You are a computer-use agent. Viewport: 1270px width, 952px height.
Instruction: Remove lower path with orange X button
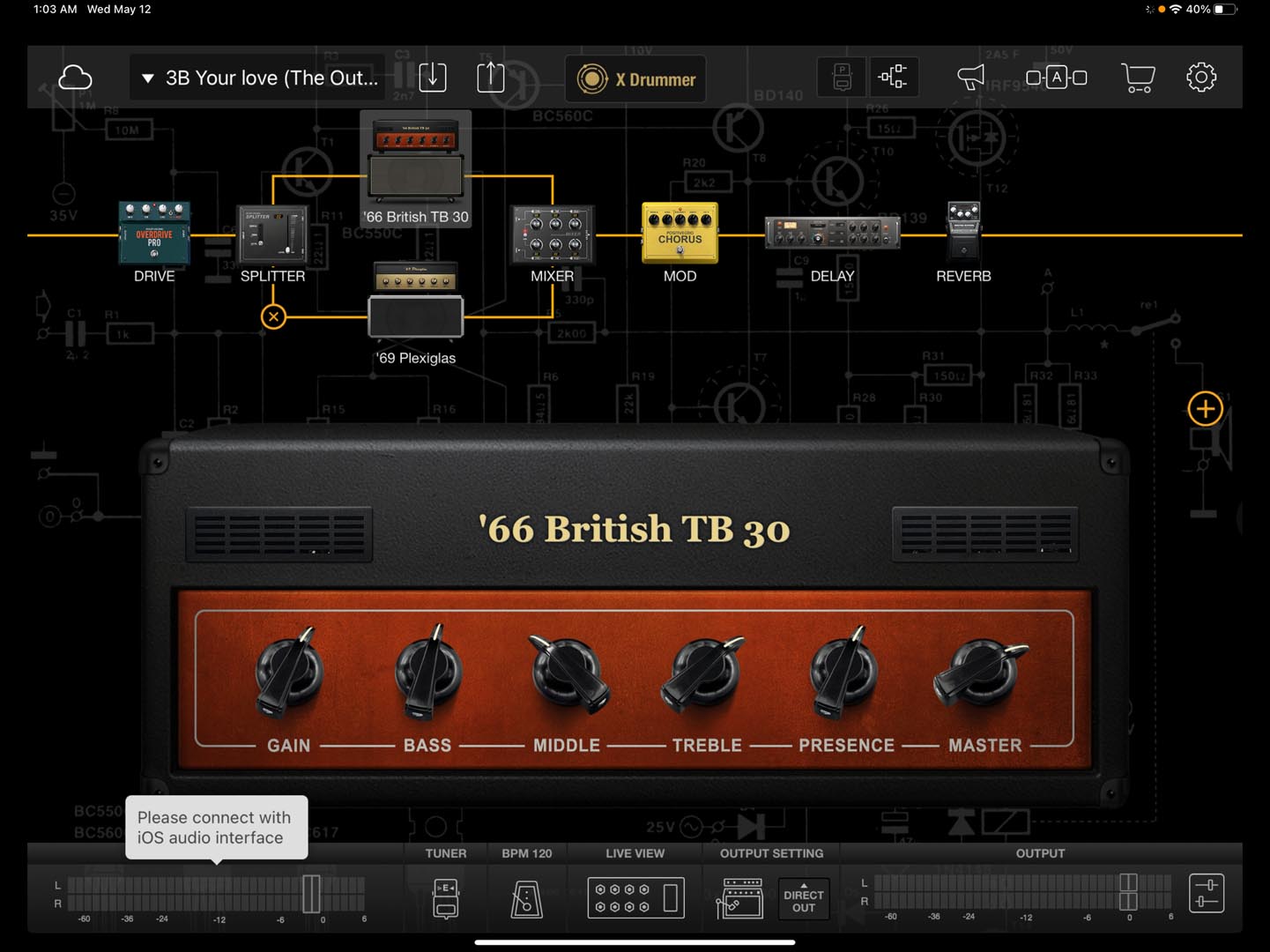(x=274, y=316)
